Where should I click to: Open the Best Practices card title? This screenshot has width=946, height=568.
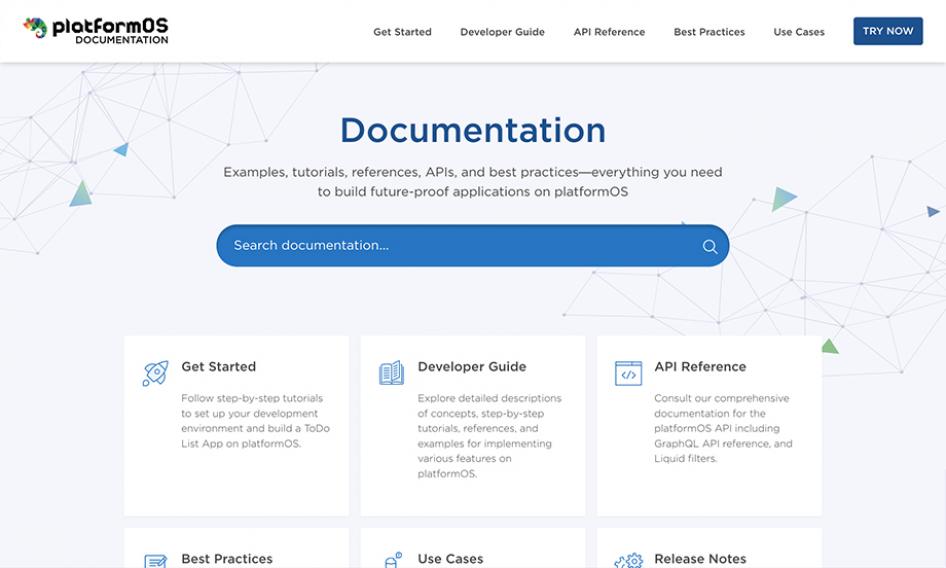pos(227,559)
